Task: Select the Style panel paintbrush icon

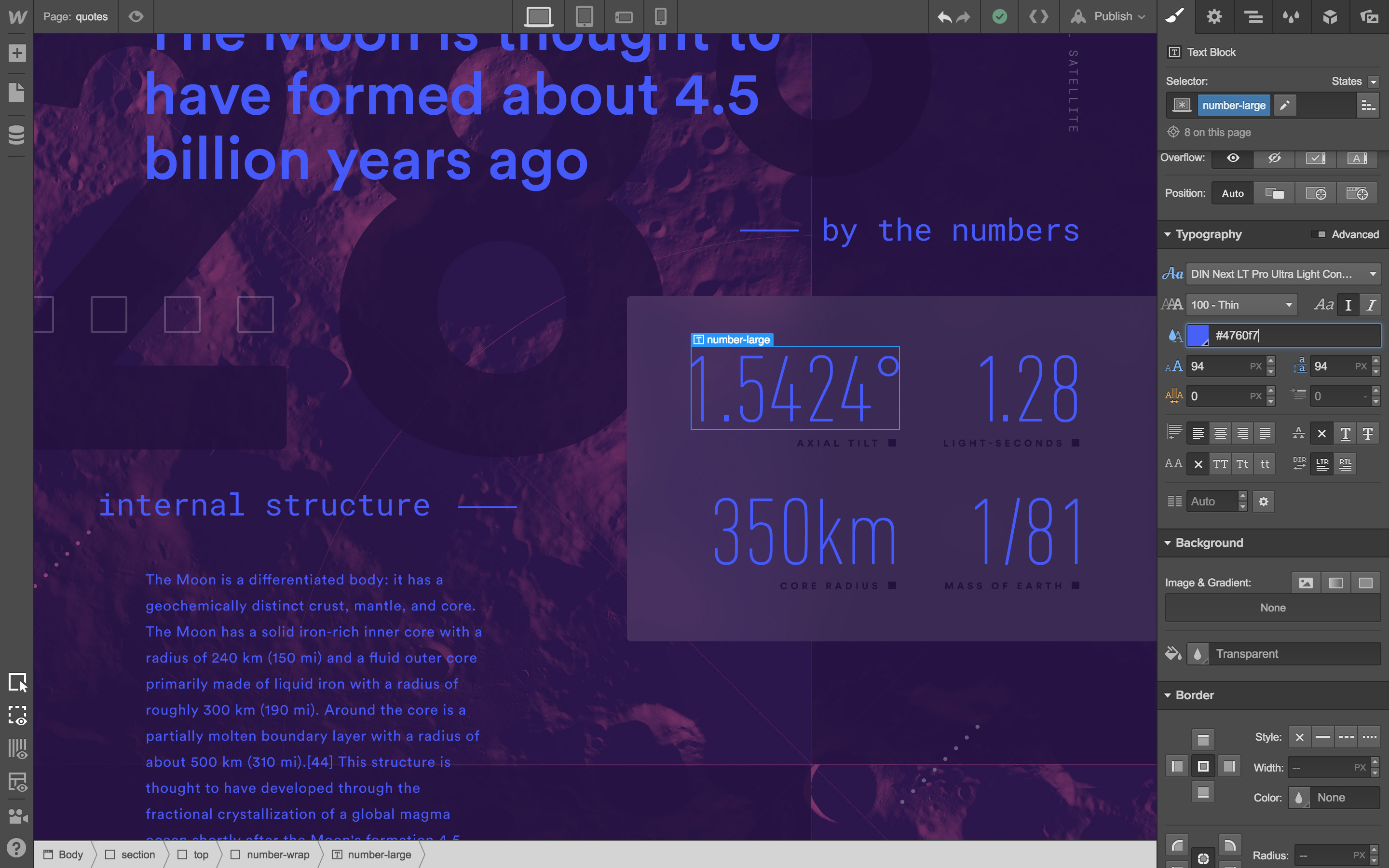Action: click(x=1175, y=17)
